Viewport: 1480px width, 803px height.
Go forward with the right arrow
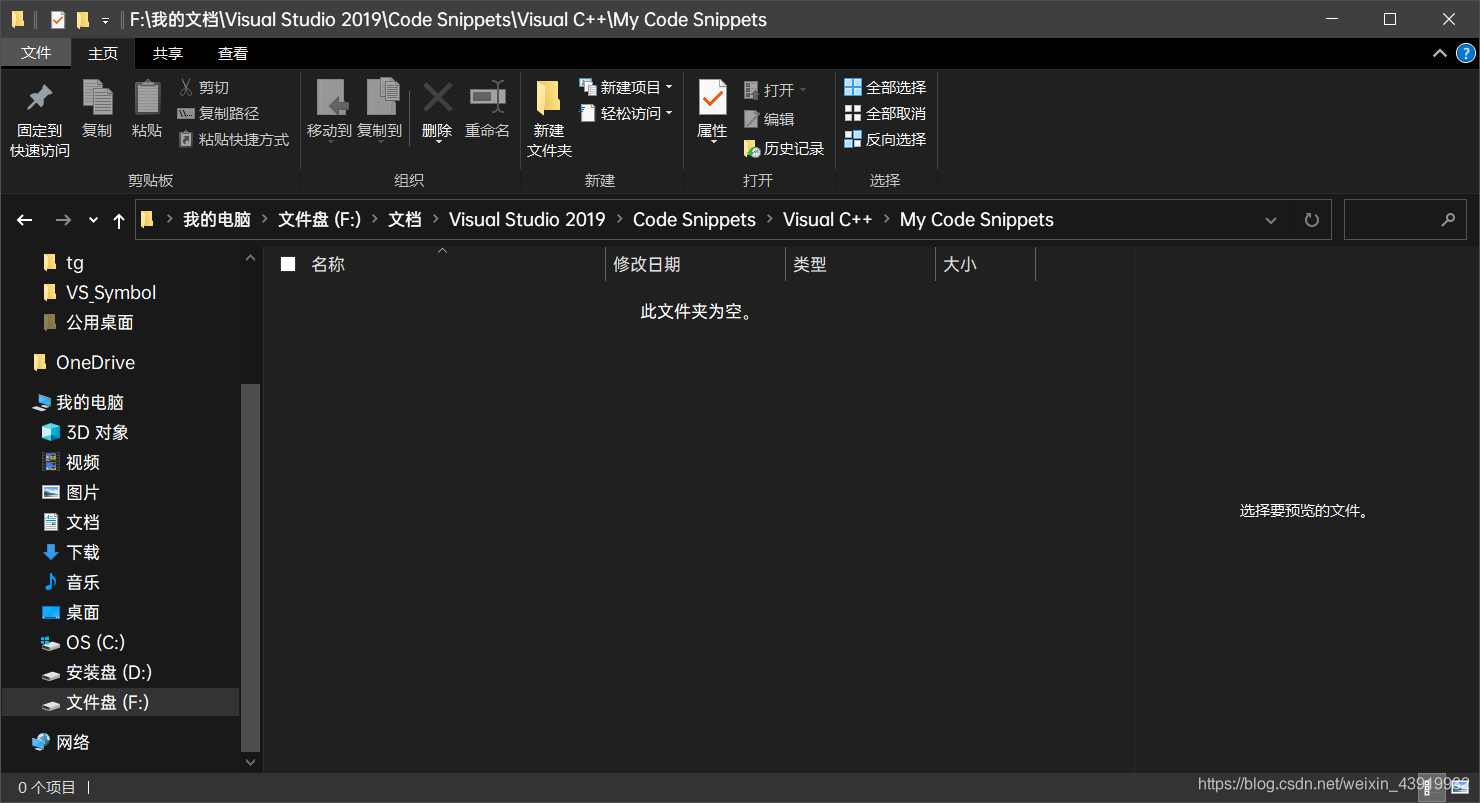pos(63,220)
